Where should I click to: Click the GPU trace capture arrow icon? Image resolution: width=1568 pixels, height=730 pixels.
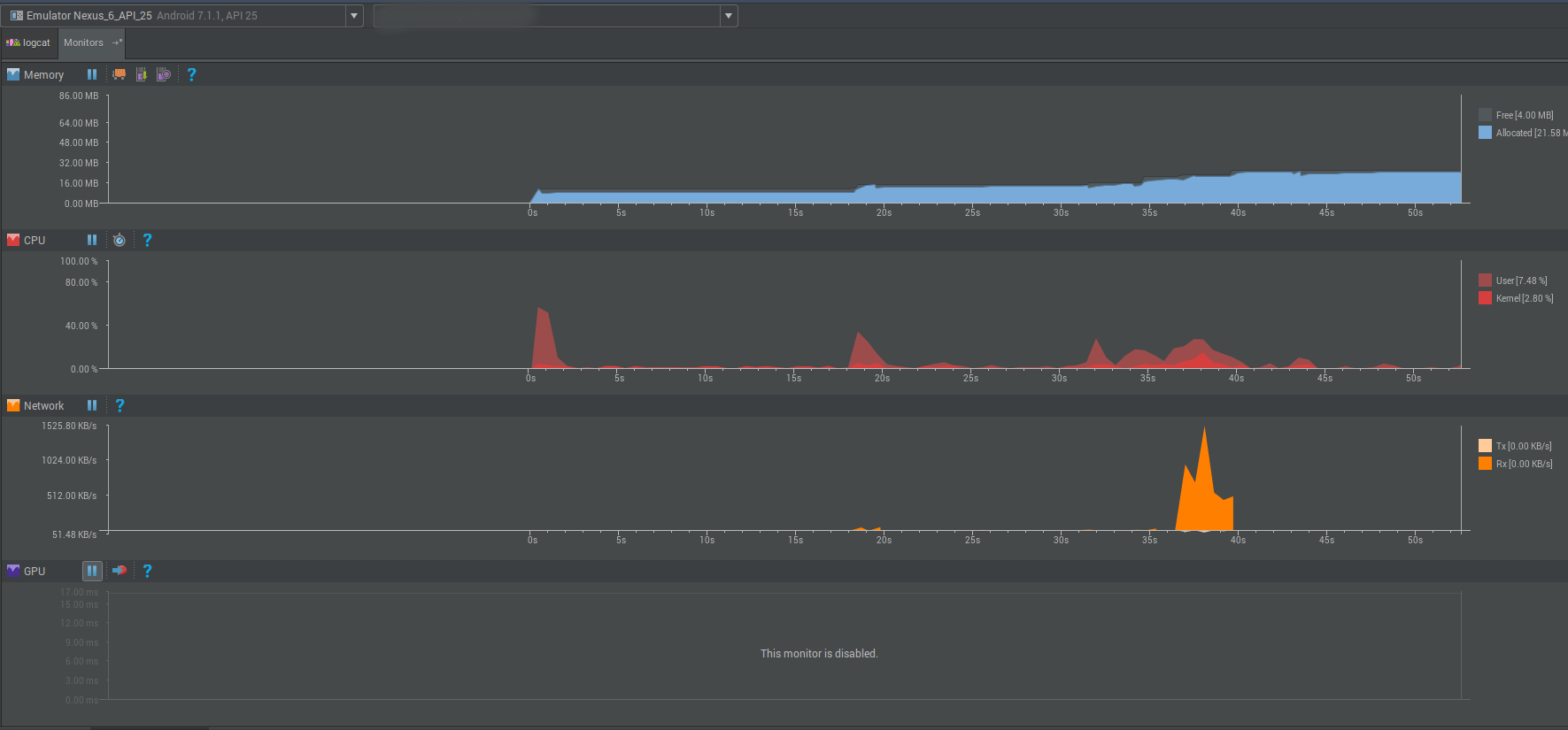pyautogui.click(x=120, y=571)
